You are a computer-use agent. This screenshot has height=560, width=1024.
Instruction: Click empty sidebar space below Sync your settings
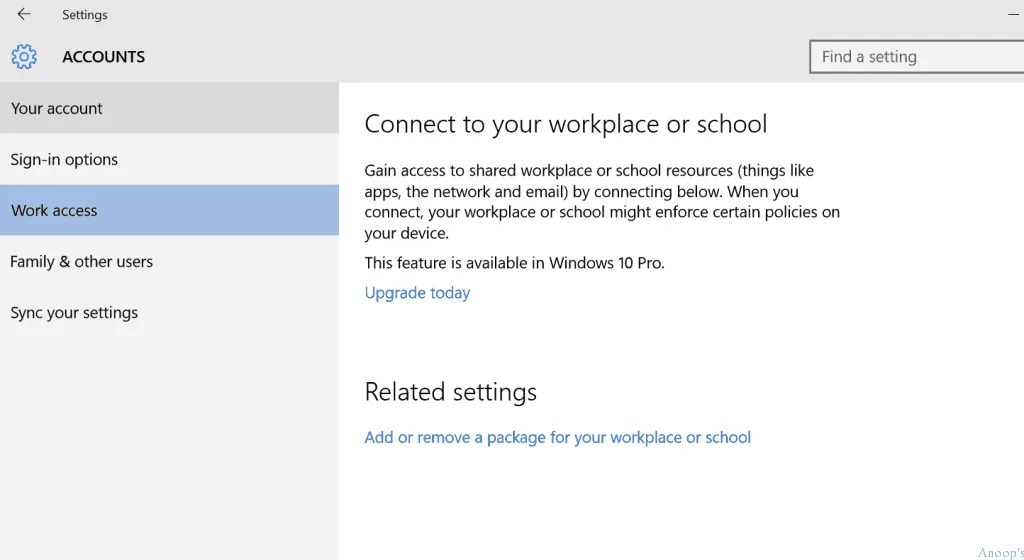pyautogui.click(x=169, y=440)
